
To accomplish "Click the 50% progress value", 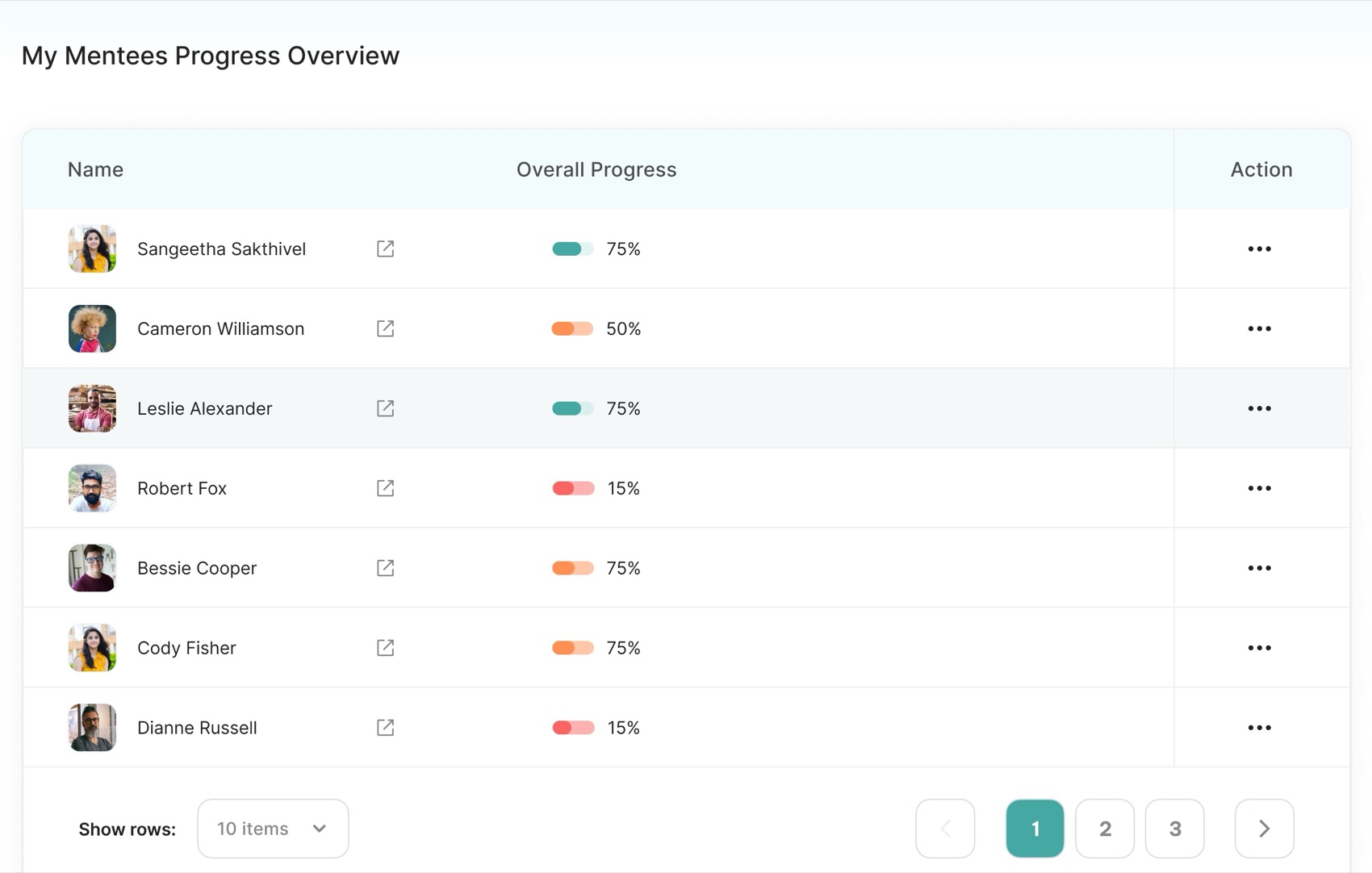I will (623, 328).
